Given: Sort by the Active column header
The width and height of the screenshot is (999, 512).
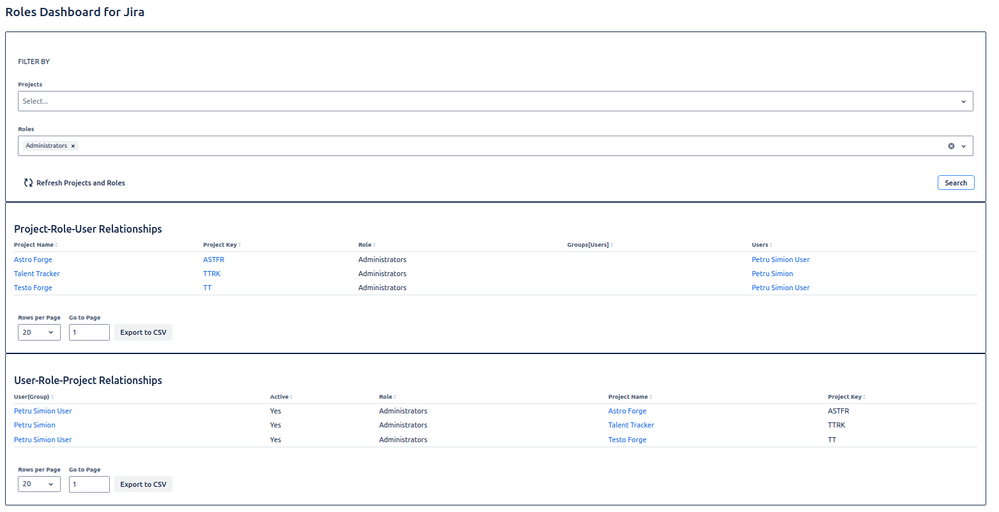Looking at the screenshot, I should [280, 397].
